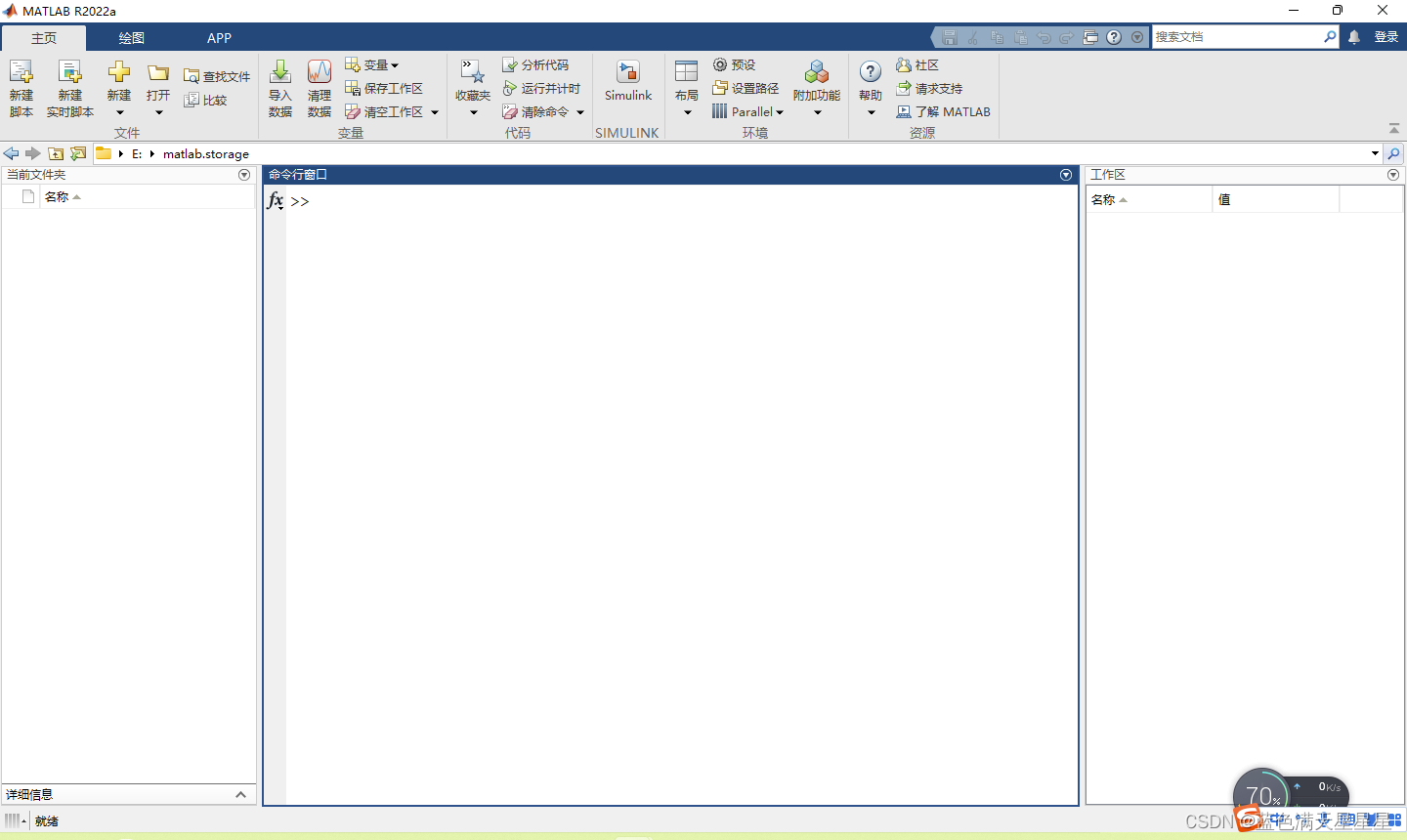
Task: Open Favorites (收藏夹) menu
Action: pyautogui.click(x=473, y=88)
